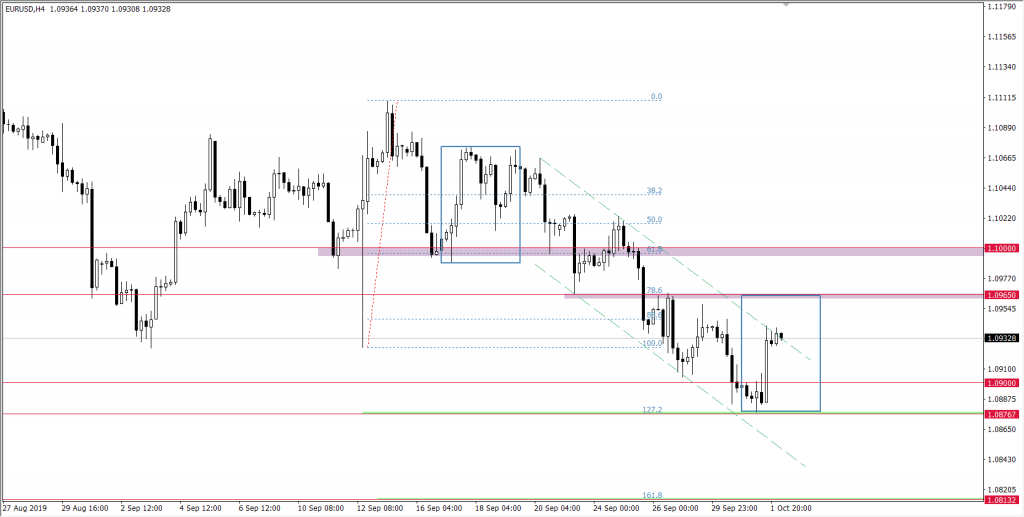
Task: Click the 1.11340 value on price scale
Action: (1003, 67)
